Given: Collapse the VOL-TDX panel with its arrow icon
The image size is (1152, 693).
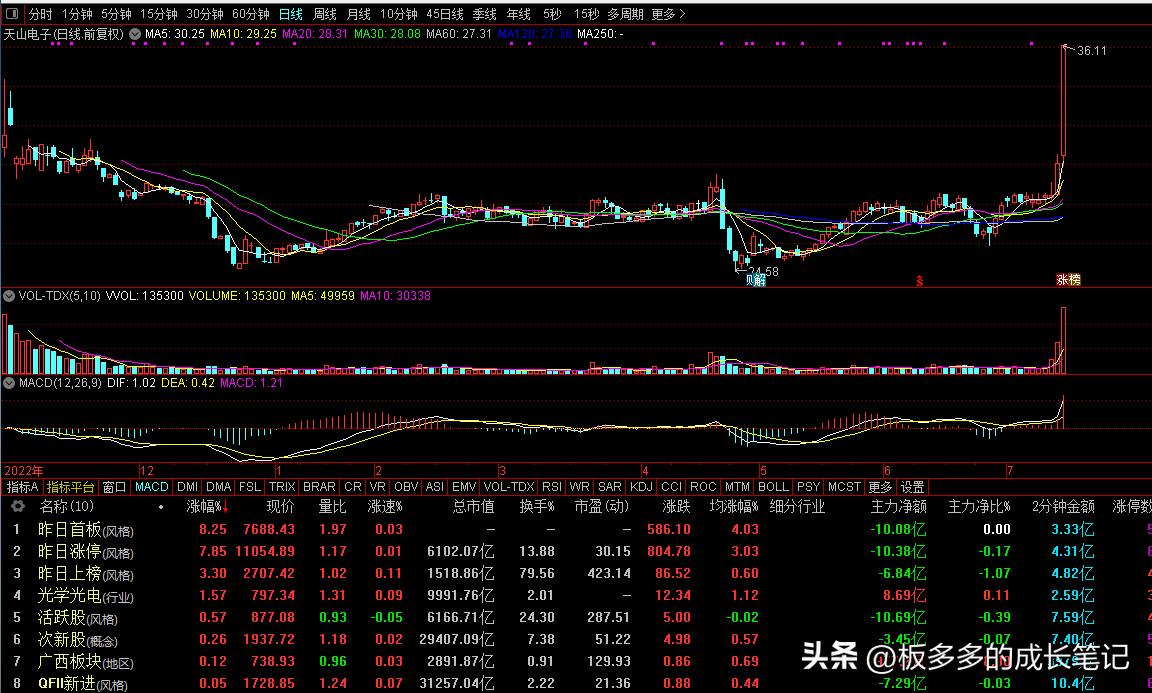Looking at the screenshot, I should pos(8,297).
